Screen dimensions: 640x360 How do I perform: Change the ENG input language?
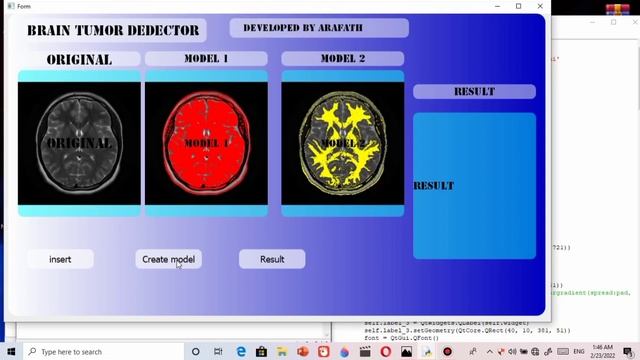[x=579, y=351]
